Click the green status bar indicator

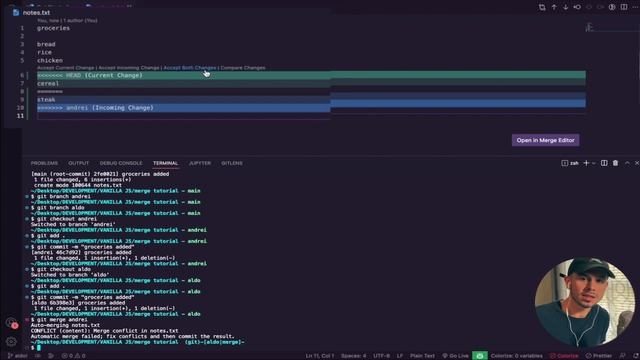pyautogui.click(x=480, y=356)
